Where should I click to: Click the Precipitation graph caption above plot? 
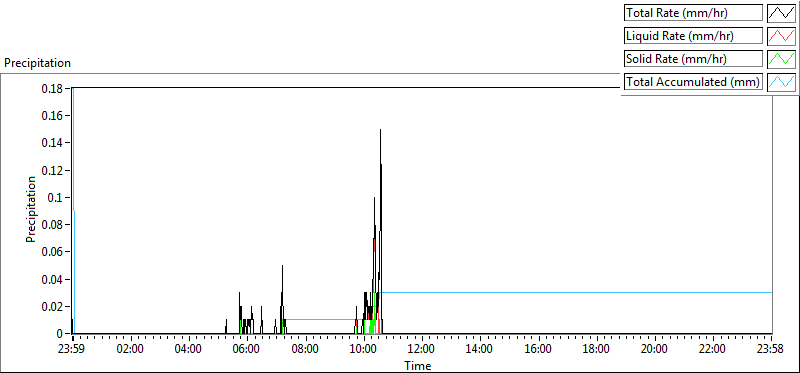pyautogui.click(x=37, y=63)
